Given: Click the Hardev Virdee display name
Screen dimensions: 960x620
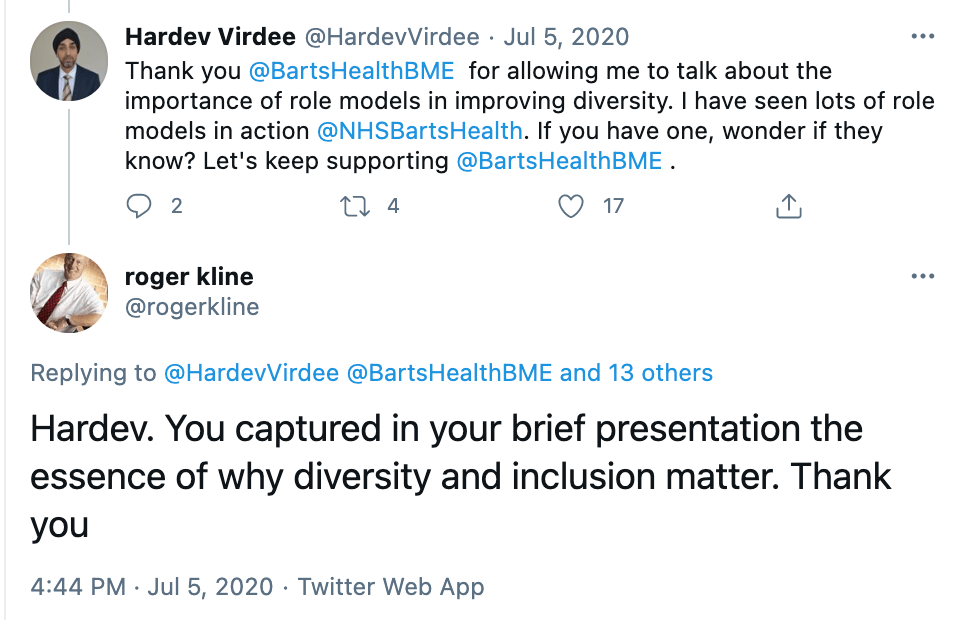Looking at the screenshot, I should click(x=208, y=38).
